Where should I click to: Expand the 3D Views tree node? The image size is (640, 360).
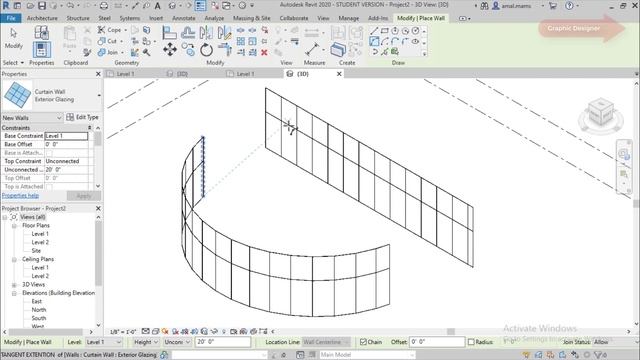point(14,285)
